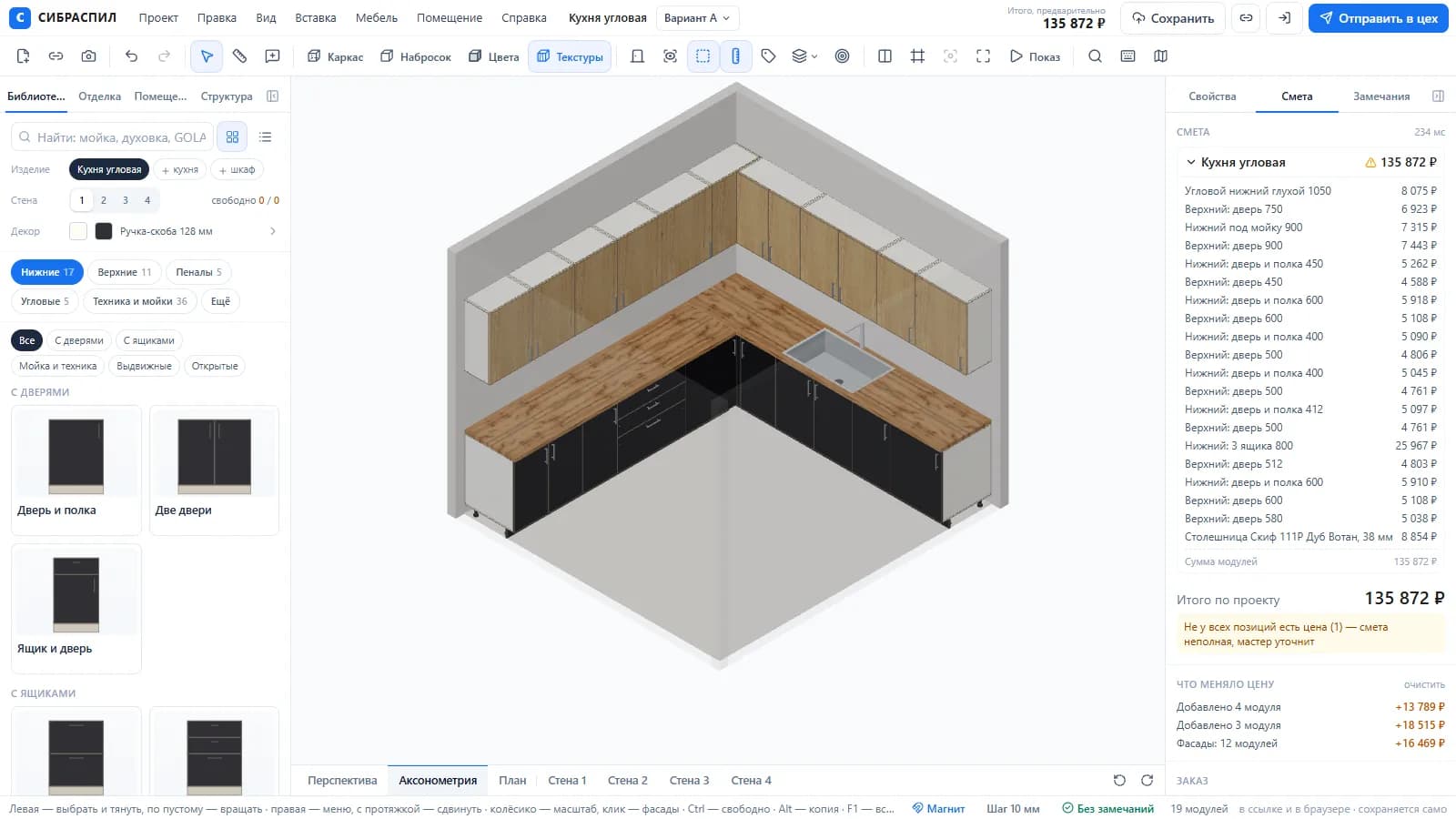The image size is (1456, 819).
Task: Switch rendering to Каркас mode
Action: (335, 56)
